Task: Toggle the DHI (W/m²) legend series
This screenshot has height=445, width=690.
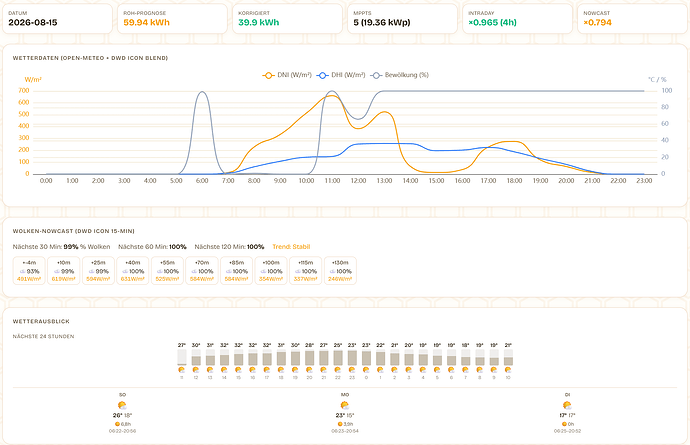Action: point(341,75)
